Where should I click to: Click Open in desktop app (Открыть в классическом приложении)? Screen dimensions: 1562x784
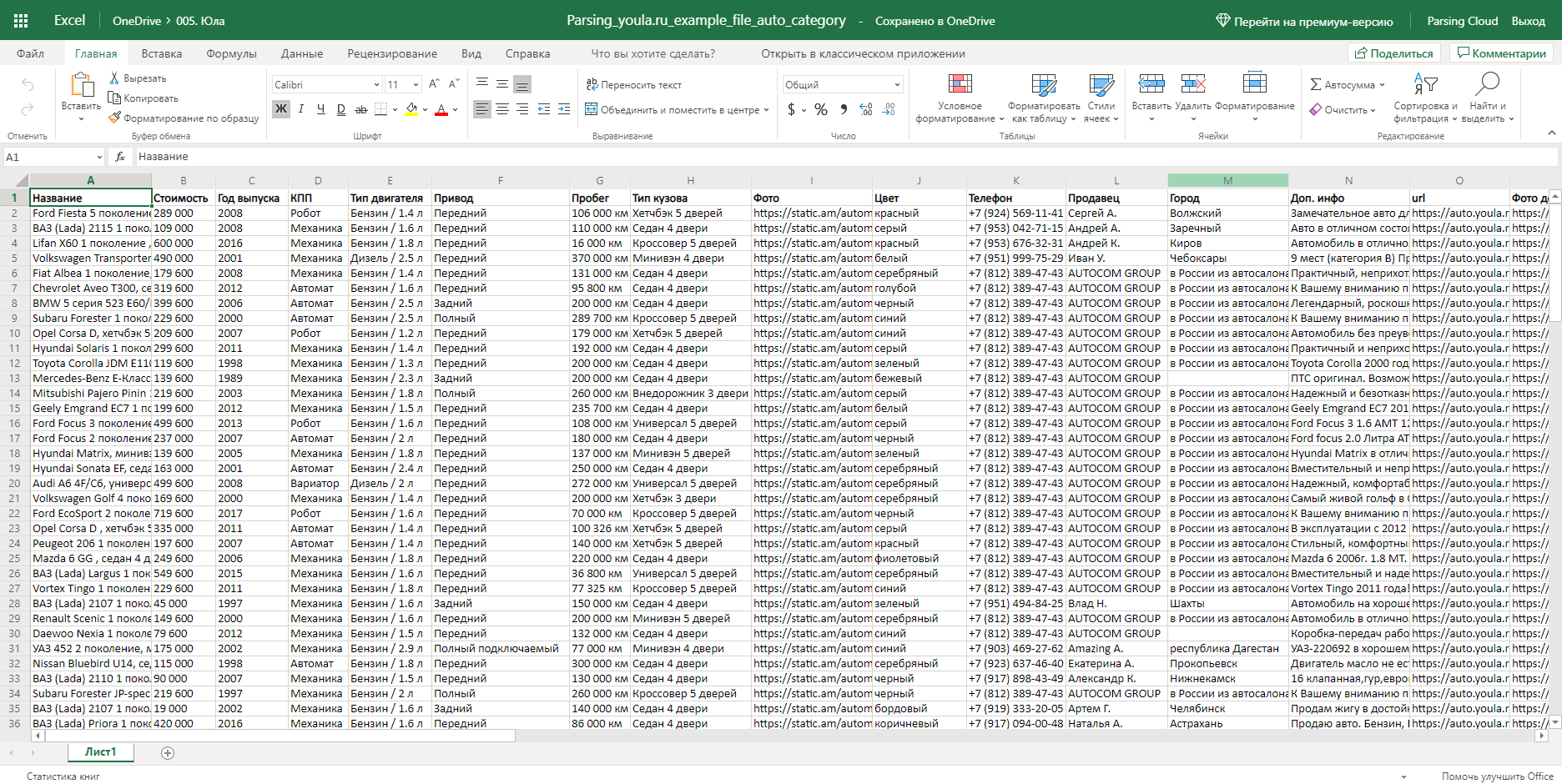(863, 53)
